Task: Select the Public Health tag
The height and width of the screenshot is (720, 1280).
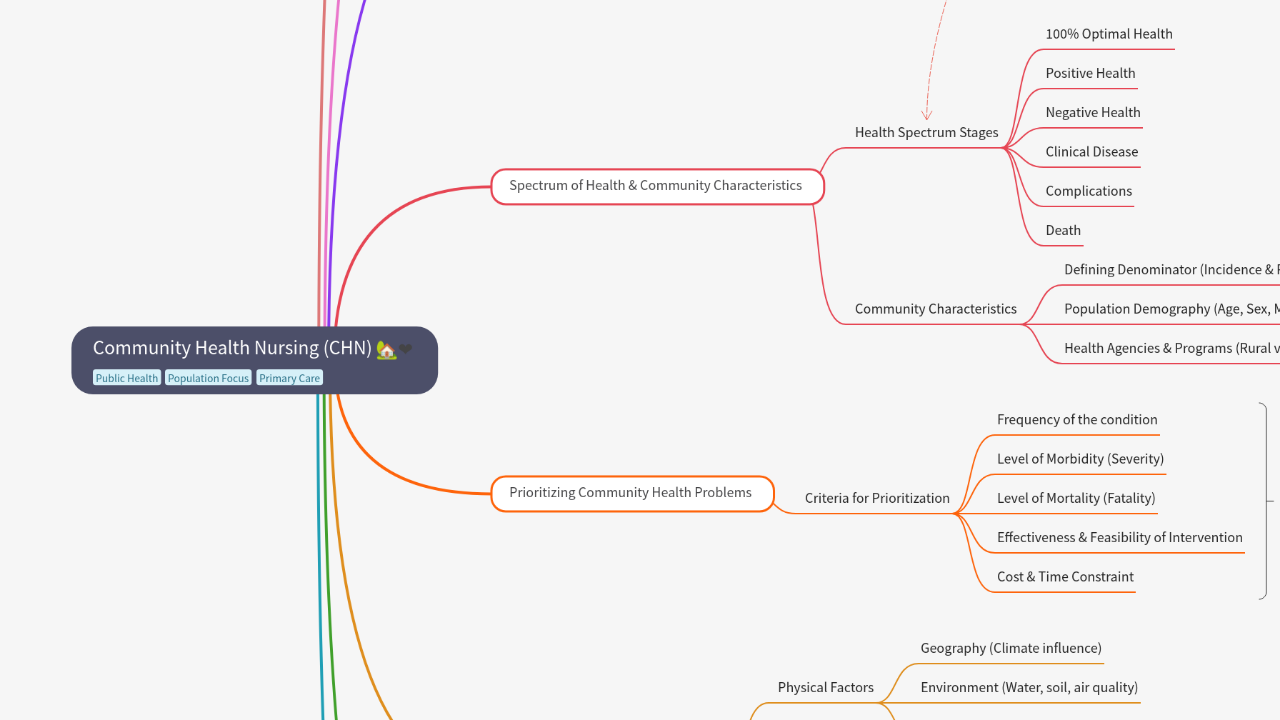Action: [x=127, y=378]
